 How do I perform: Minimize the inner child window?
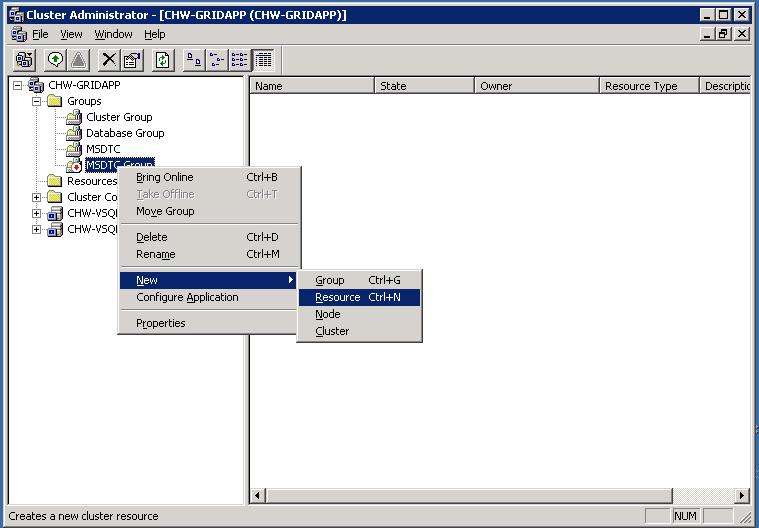[x=707, y=34]
